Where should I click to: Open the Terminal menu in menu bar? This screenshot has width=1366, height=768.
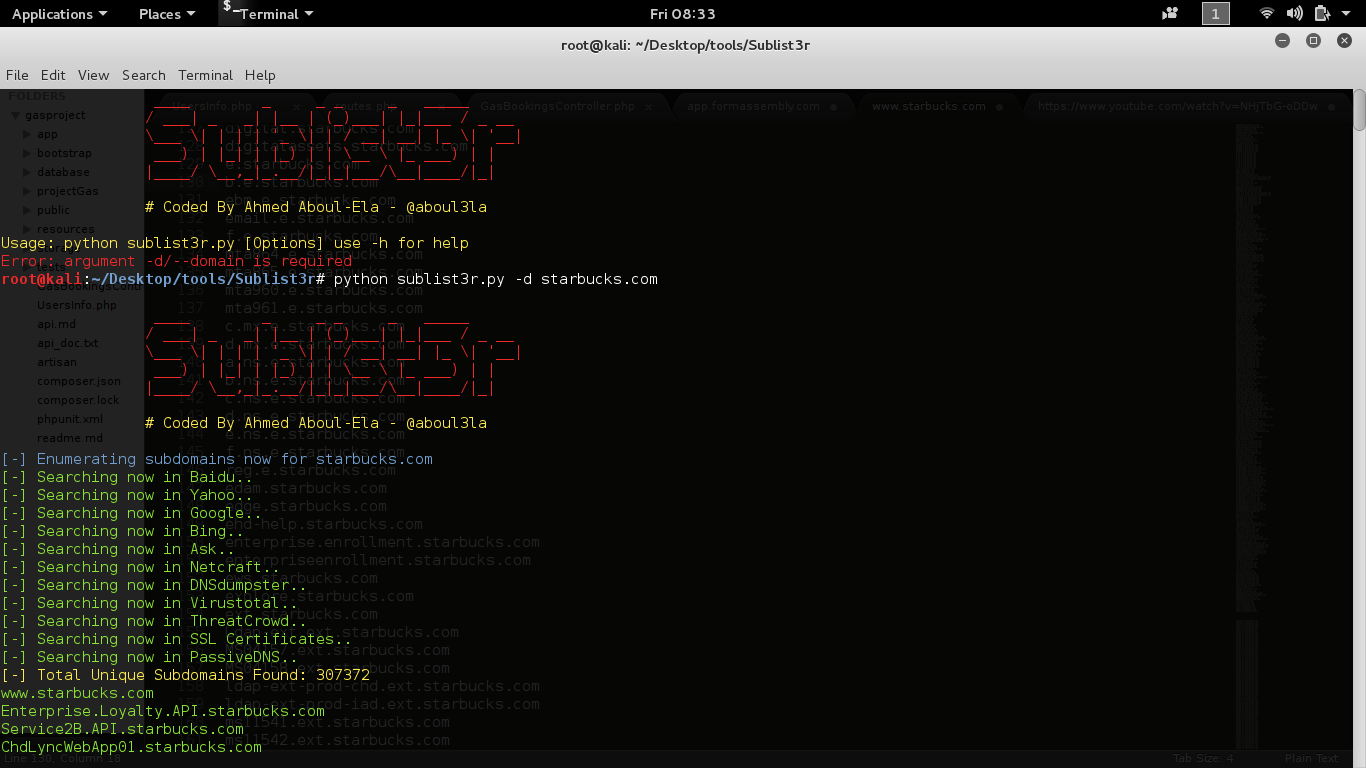[x=205, y=75]
